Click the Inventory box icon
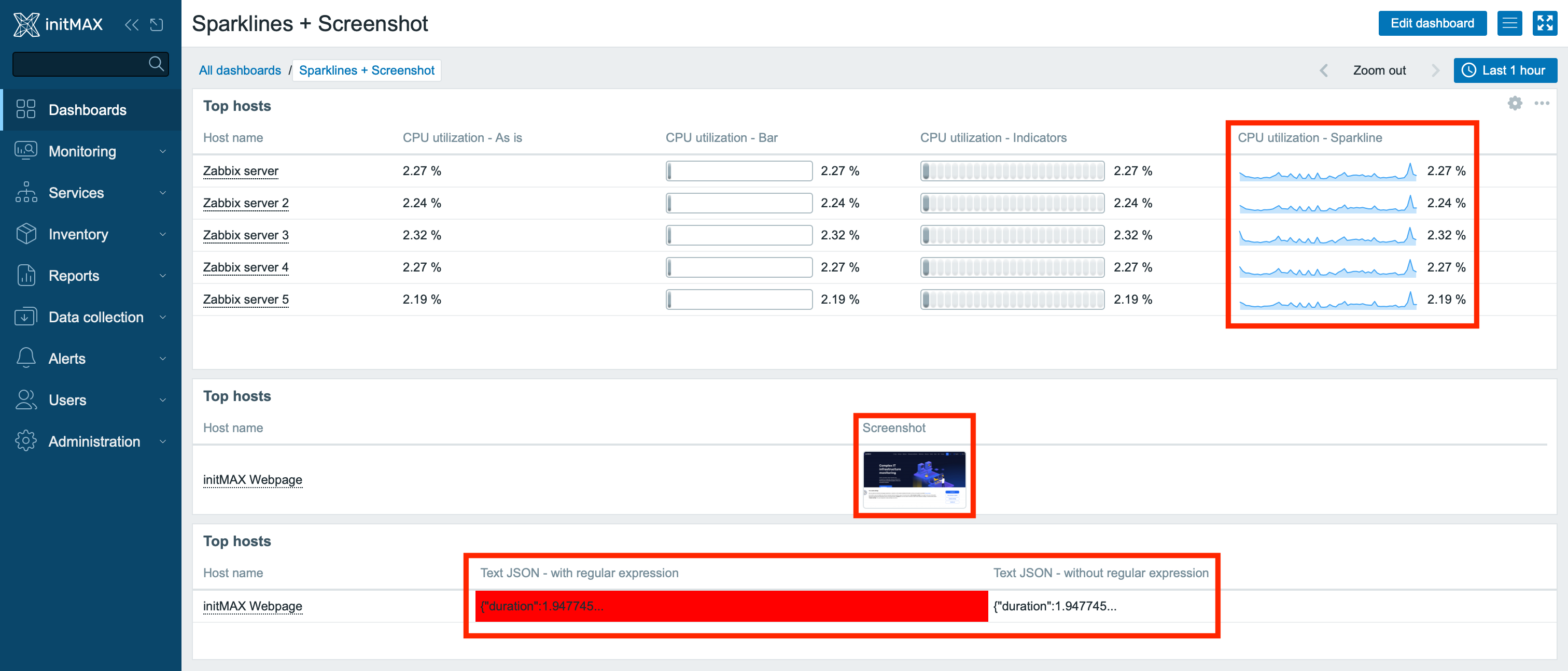This screenshot has height=671, width=1568. pyautogui.click(x=25, y=234)
